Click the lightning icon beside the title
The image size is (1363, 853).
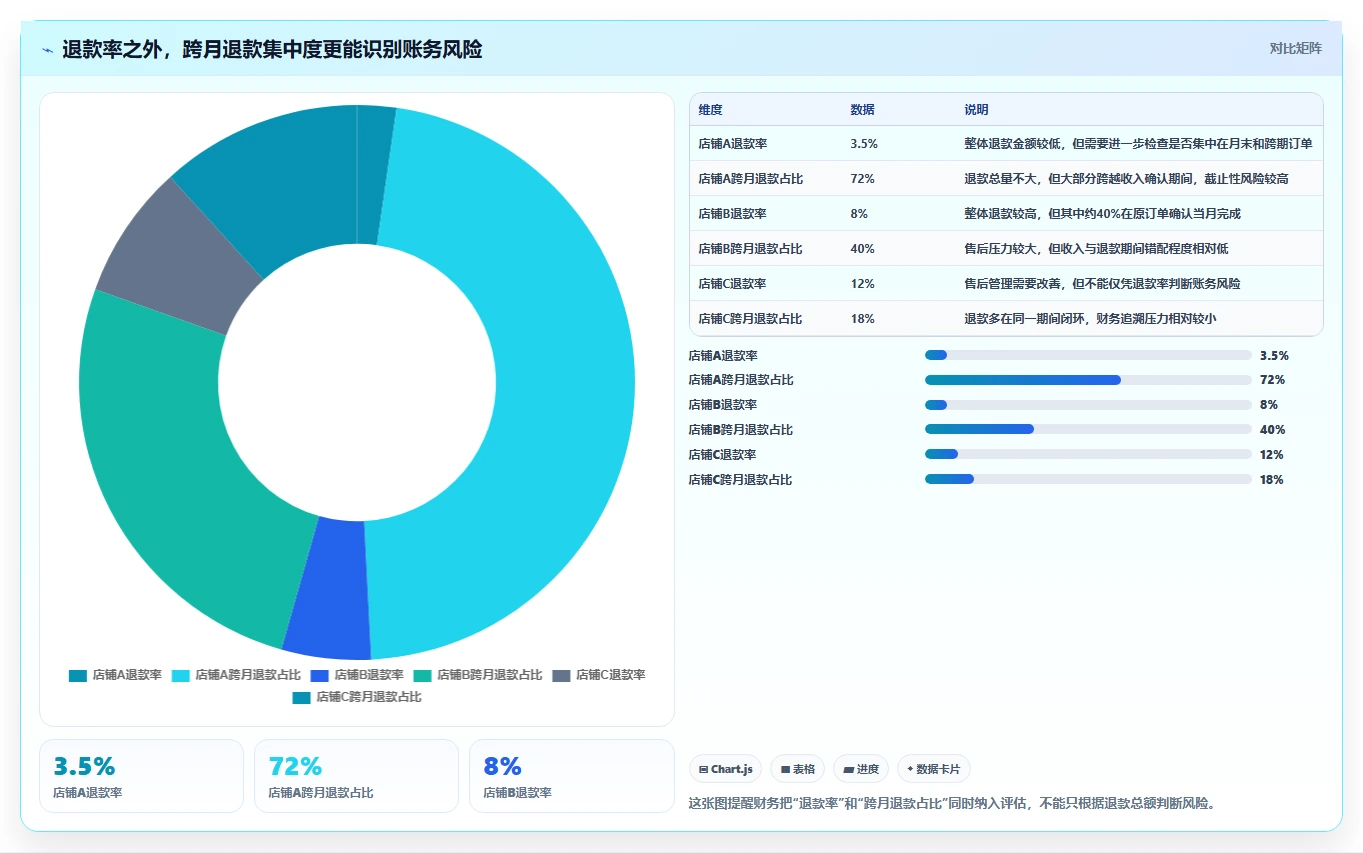[x=48, y=50]
